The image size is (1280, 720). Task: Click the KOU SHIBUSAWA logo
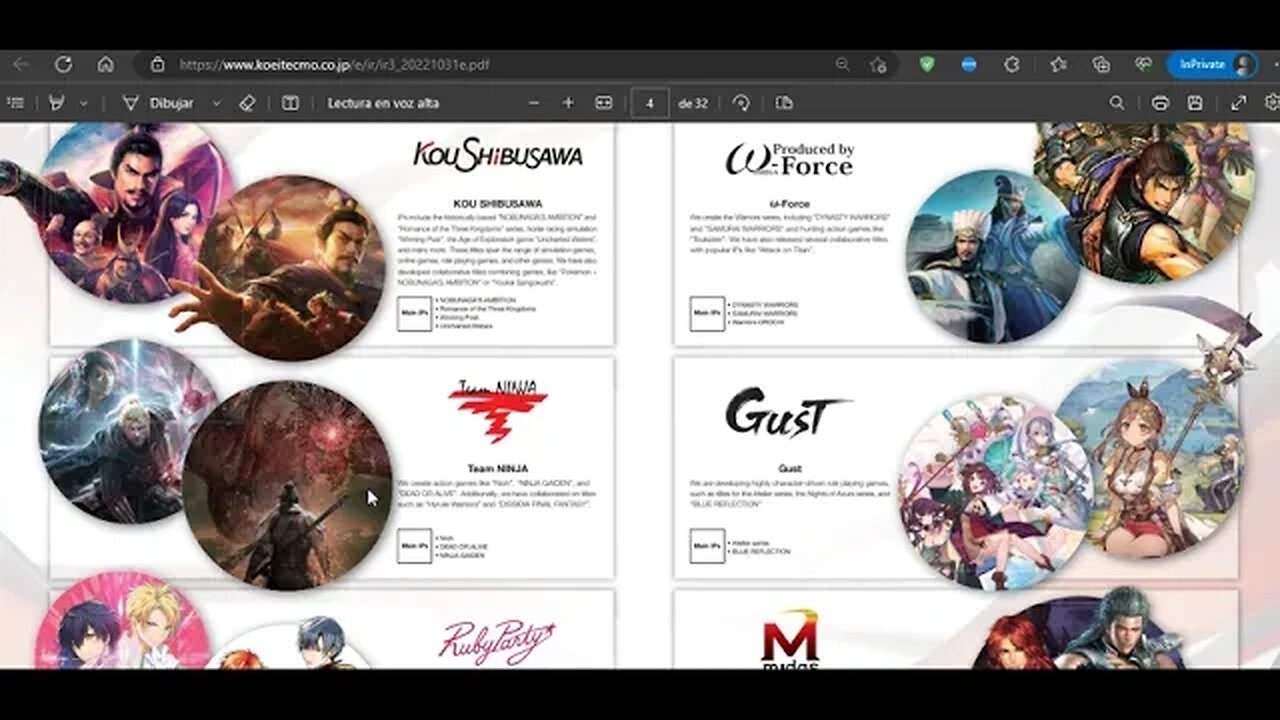(498, 155)
